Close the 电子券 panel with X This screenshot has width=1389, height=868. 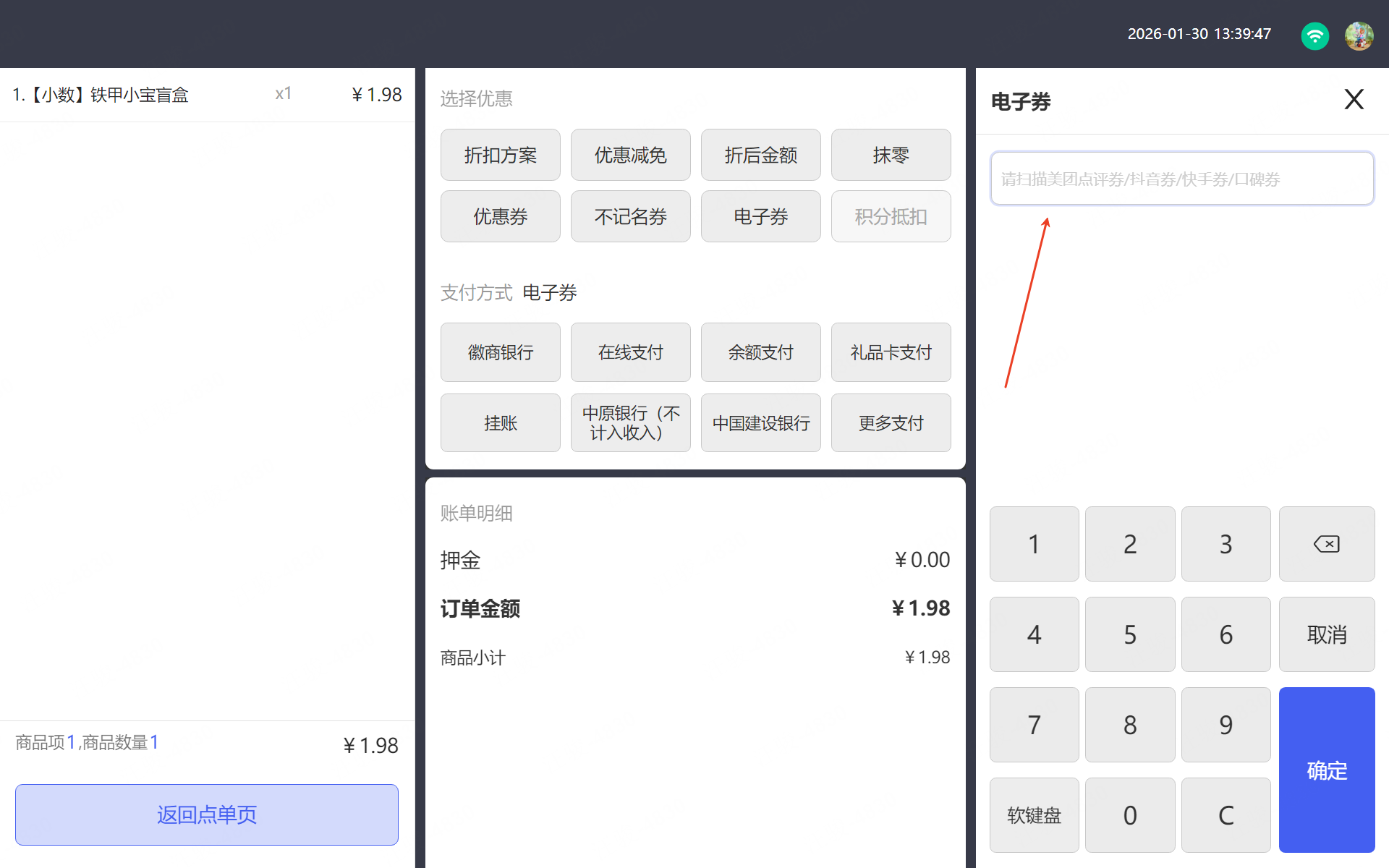1354,99
